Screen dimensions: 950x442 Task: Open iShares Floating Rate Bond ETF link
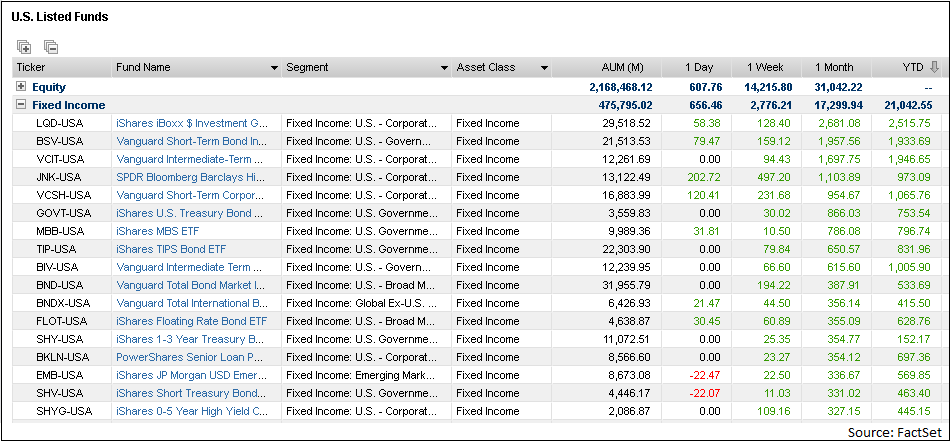[x=191, y=321]
